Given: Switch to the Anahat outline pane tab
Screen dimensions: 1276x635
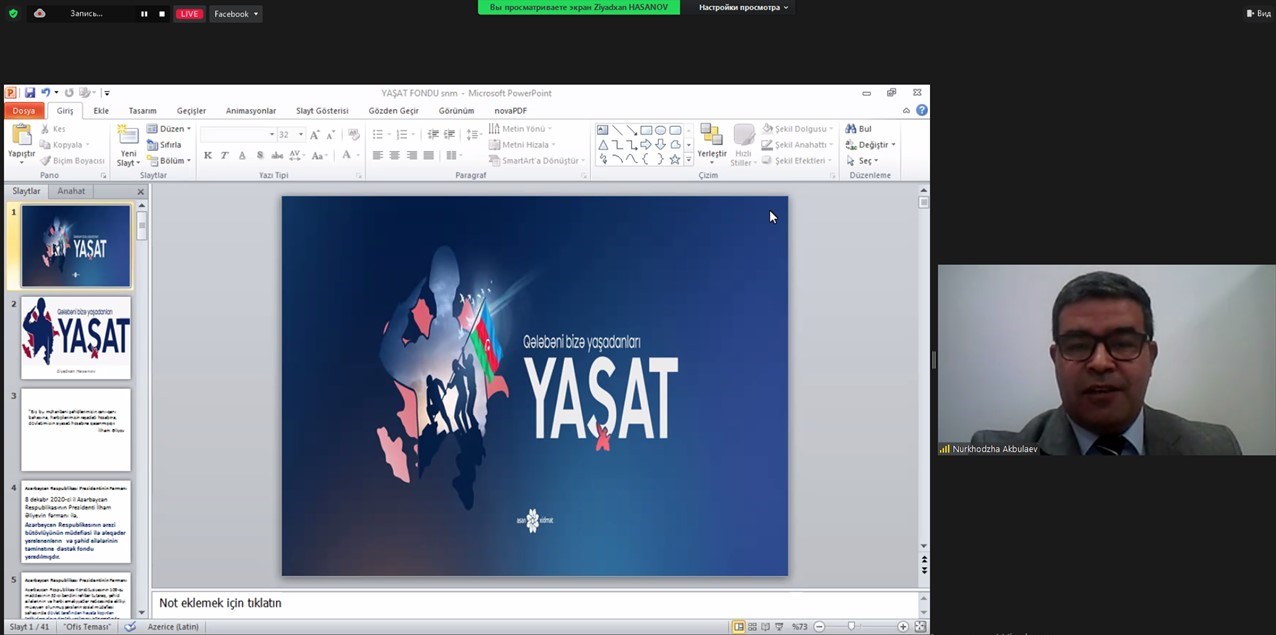Looking at the screenshot, I should 71,191.
